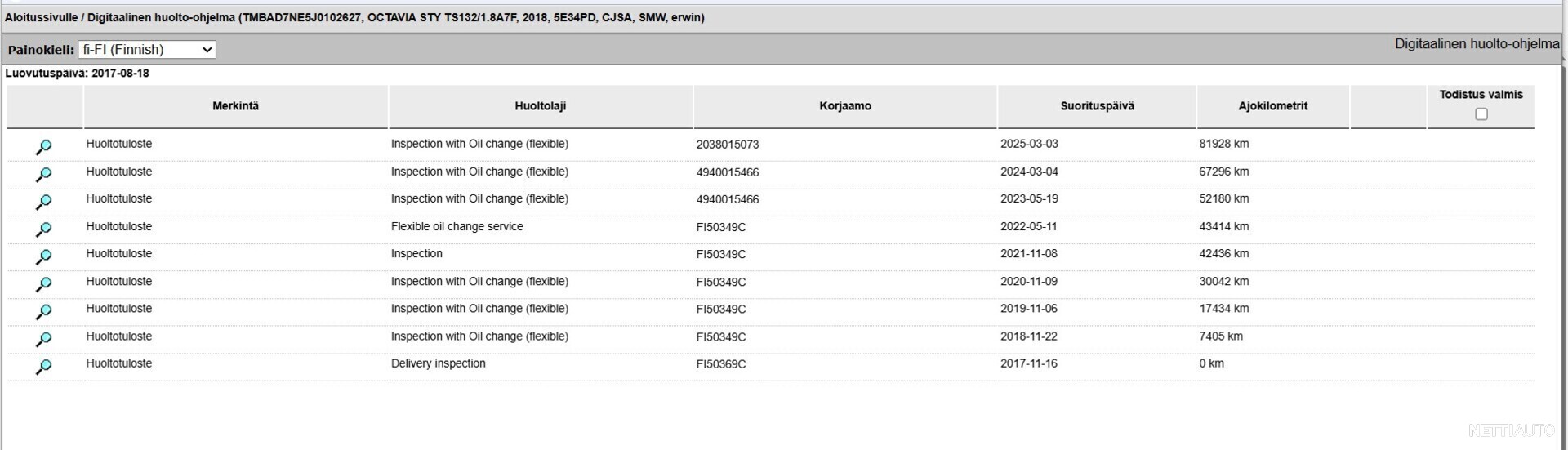
Task: Open magnifier icon for 2025-03-03 service entry
Action: coord(43,147)
